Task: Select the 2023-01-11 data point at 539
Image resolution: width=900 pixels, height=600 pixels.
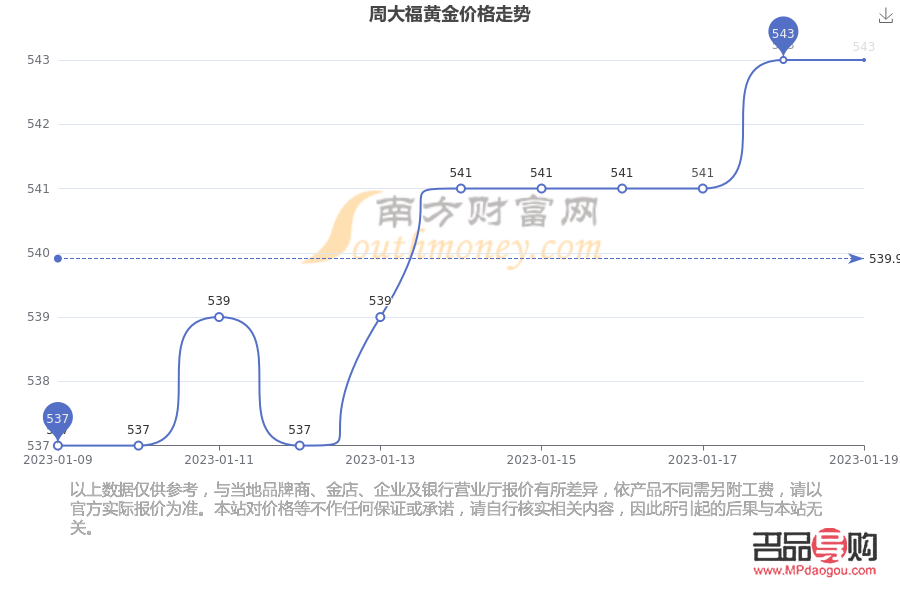Action: click(219, 317)
